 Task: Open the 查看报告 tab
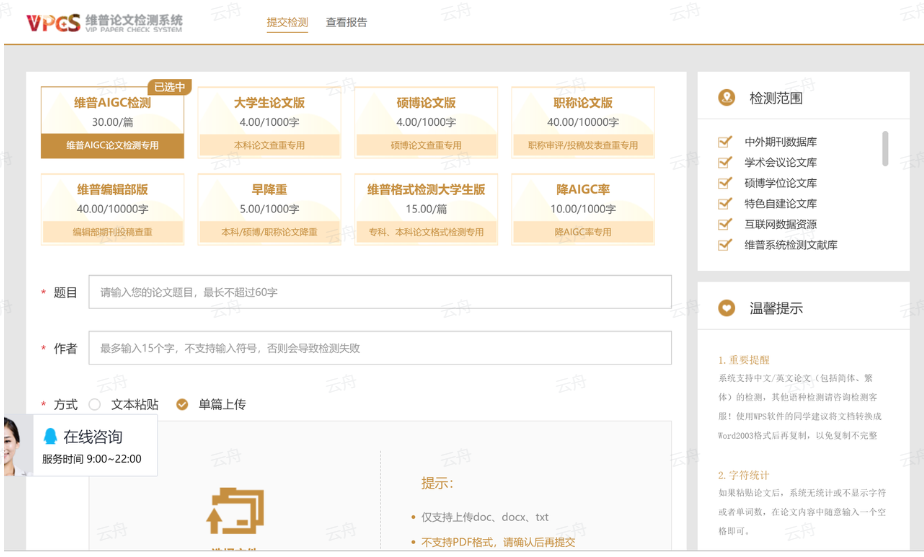[x=346, y=22]
